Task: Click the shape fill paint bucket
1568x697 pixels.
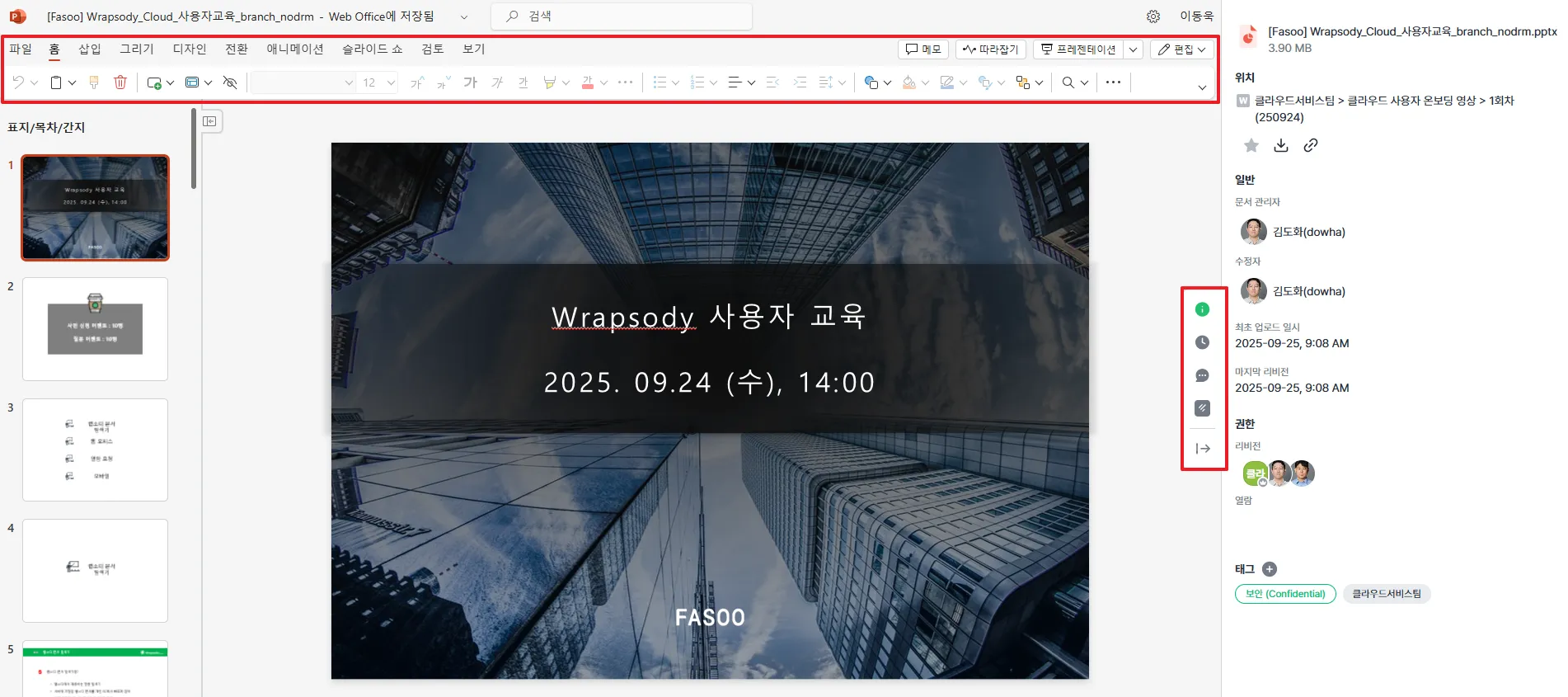Action: click(909, 82)
